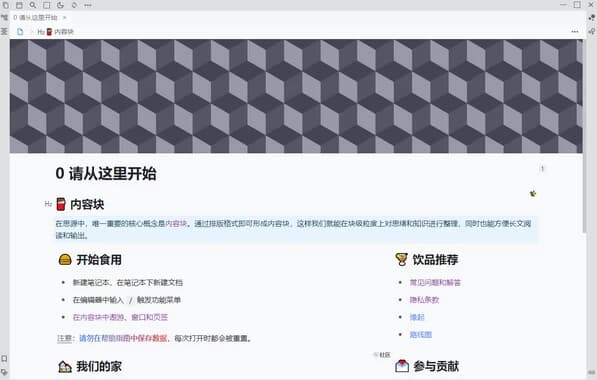597x380 pixels.
Task: Click the first top-left toolbar icon
Action: [5, 5]
